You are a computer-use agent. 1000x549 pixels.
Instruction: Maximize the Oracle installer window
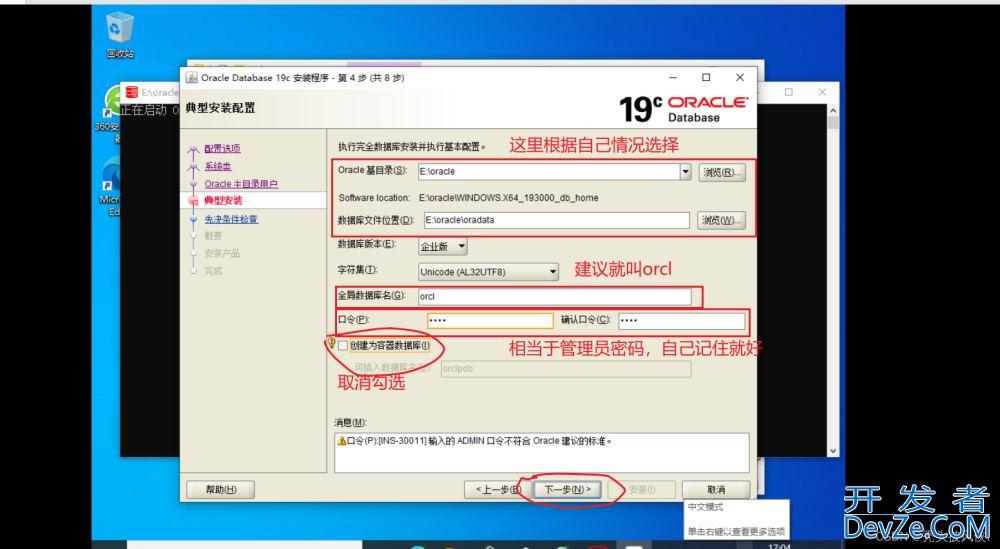point(706,78)
